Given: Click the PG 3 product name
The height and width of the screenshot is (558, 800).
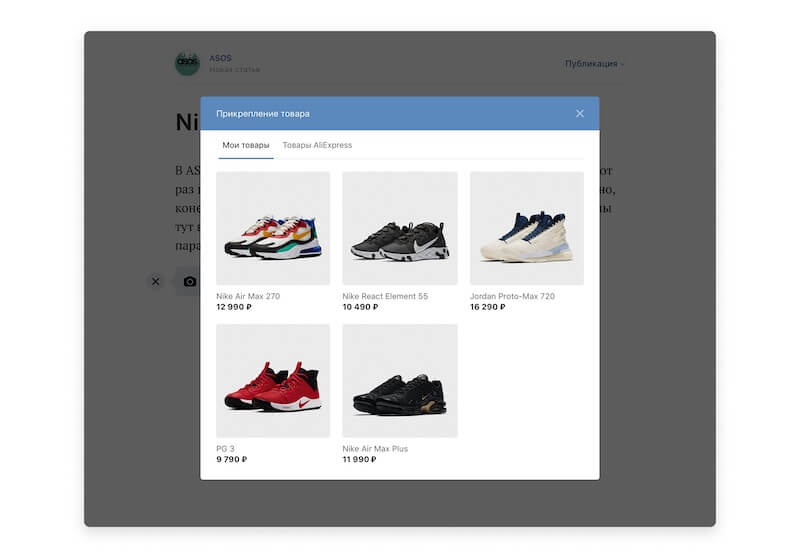Looking at the screenshot, I should coord(225,449).
